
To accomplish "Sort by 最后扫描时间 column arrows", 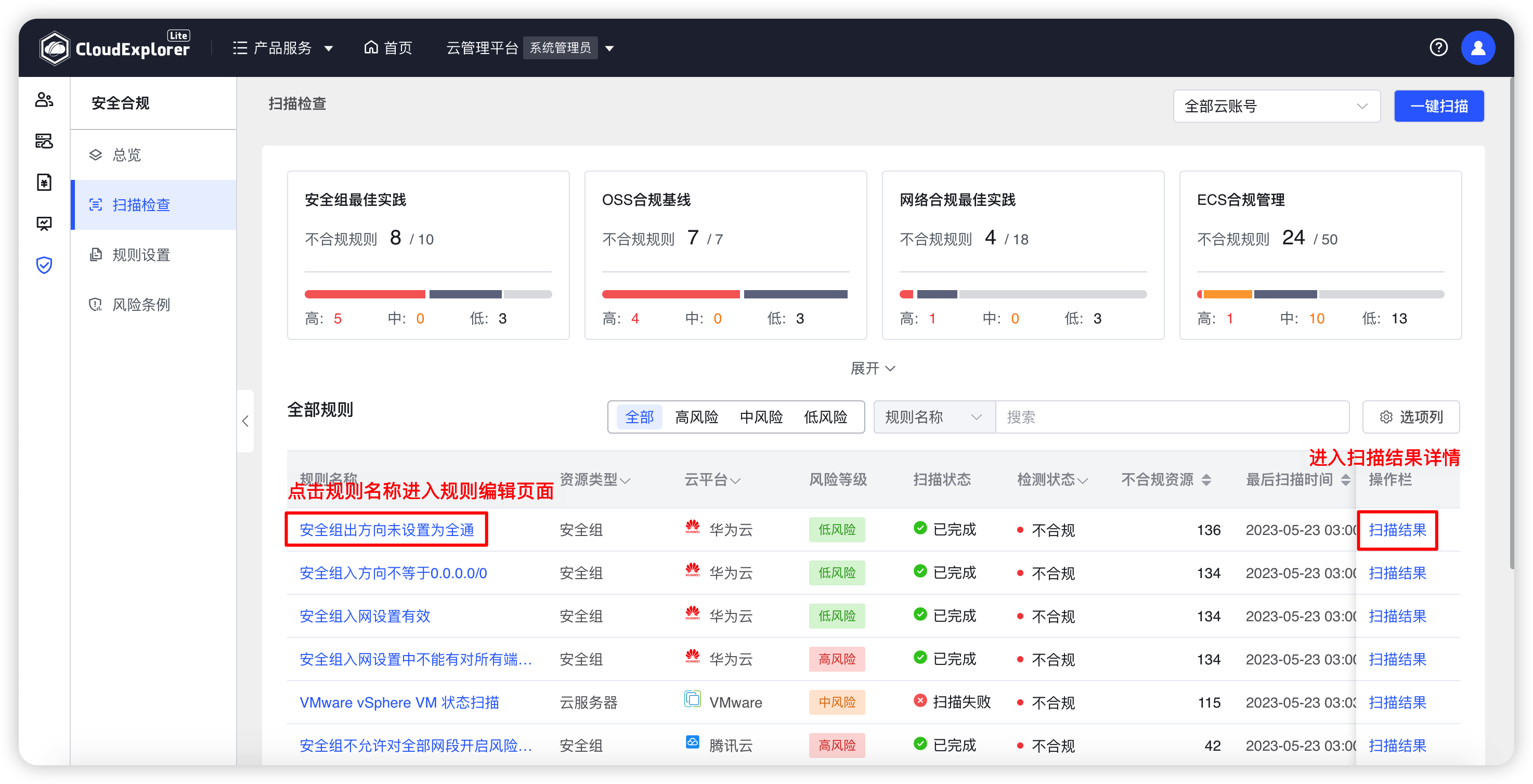I will click(1346, 479).
